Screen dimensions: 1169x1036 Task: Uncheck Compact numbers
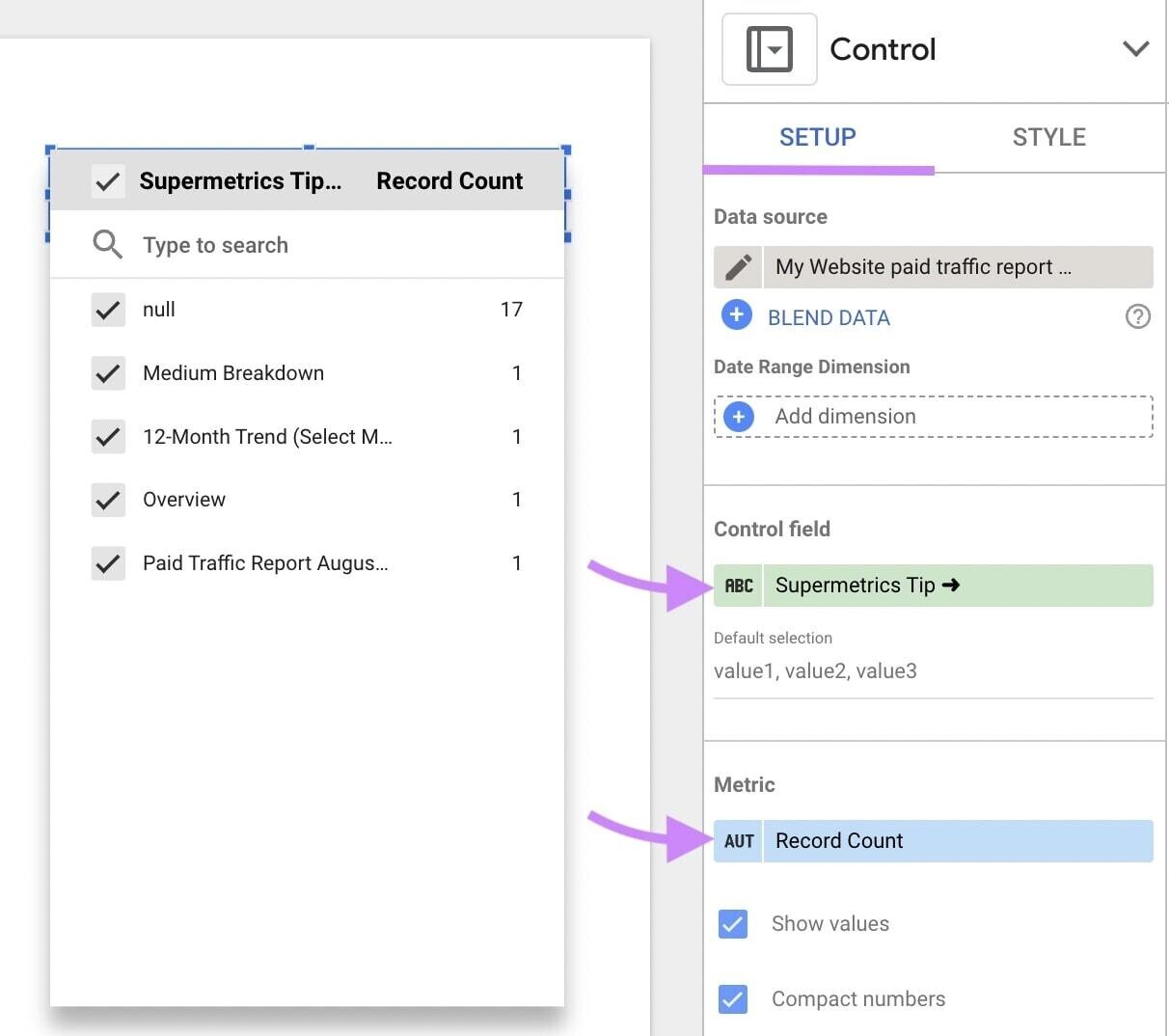(x=733, y=999)
